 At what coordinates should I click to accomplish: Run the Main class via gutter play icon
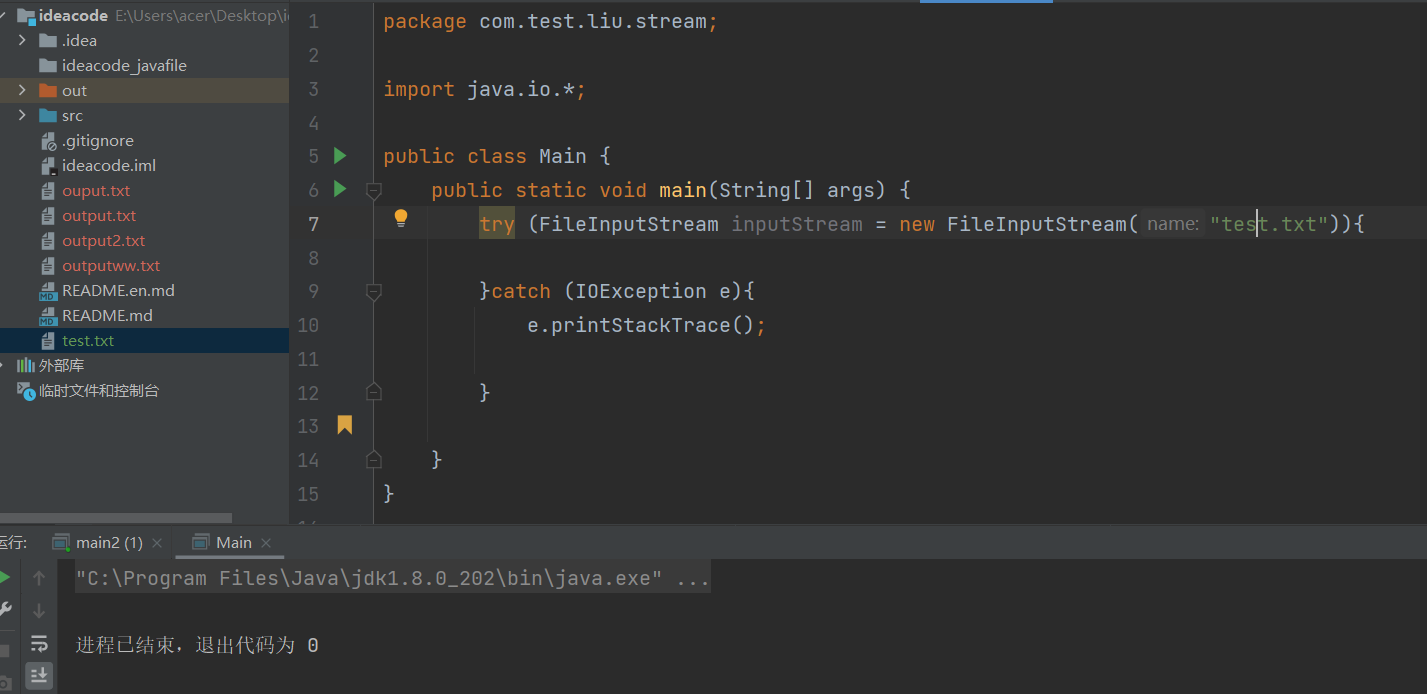(x=338, y=155)
